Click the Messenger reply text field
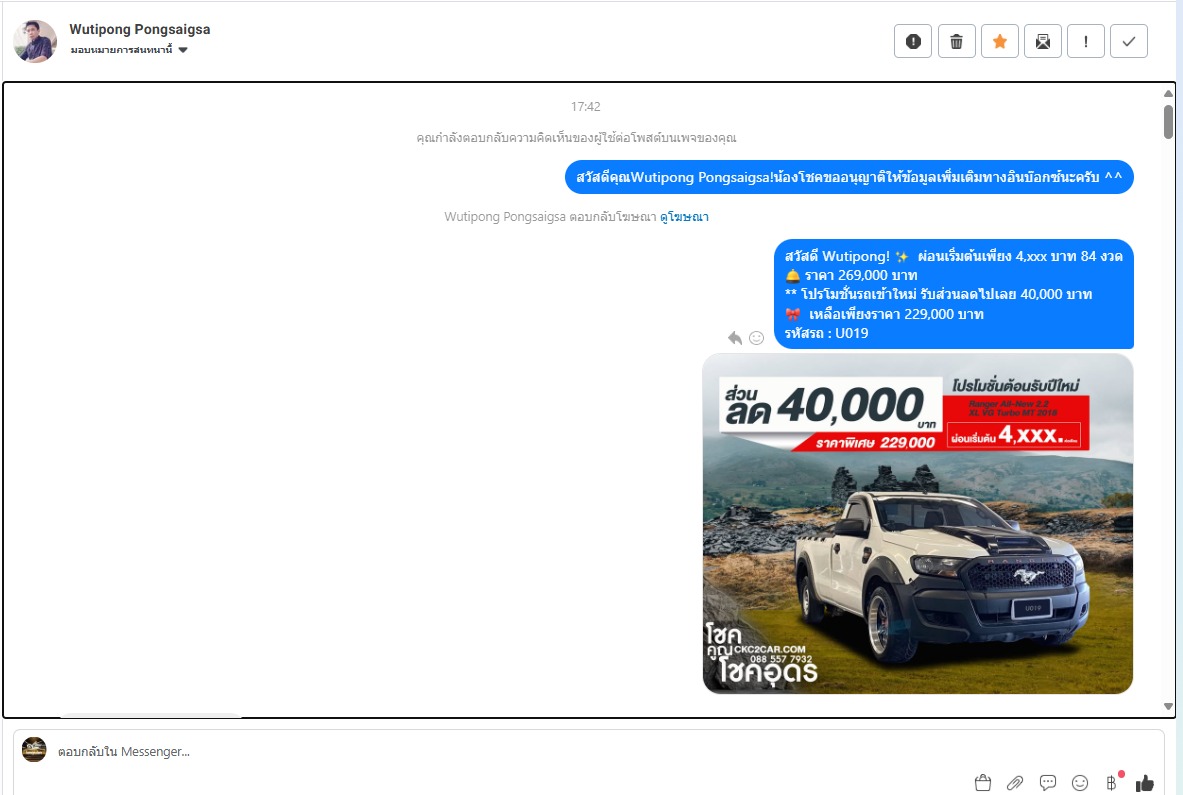The width and height of the screenshot is (1183, 795). pos(500,752)
